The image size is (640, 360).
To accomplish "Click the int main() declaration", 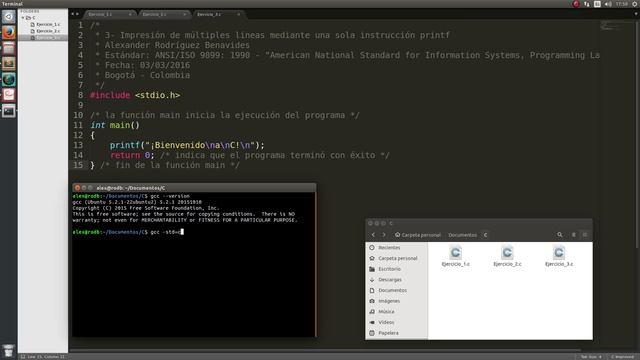I will 115,125.
